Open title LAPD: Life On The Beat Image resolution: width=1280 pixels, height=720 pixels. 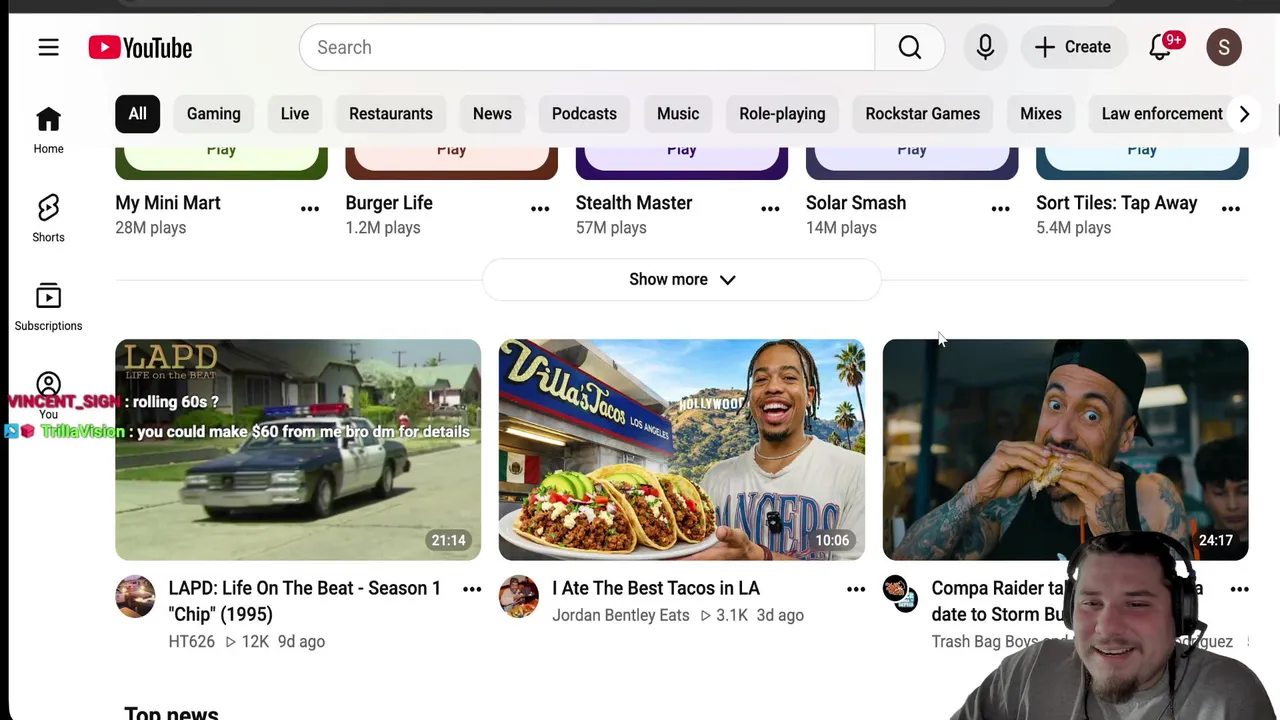pos(305,601)
